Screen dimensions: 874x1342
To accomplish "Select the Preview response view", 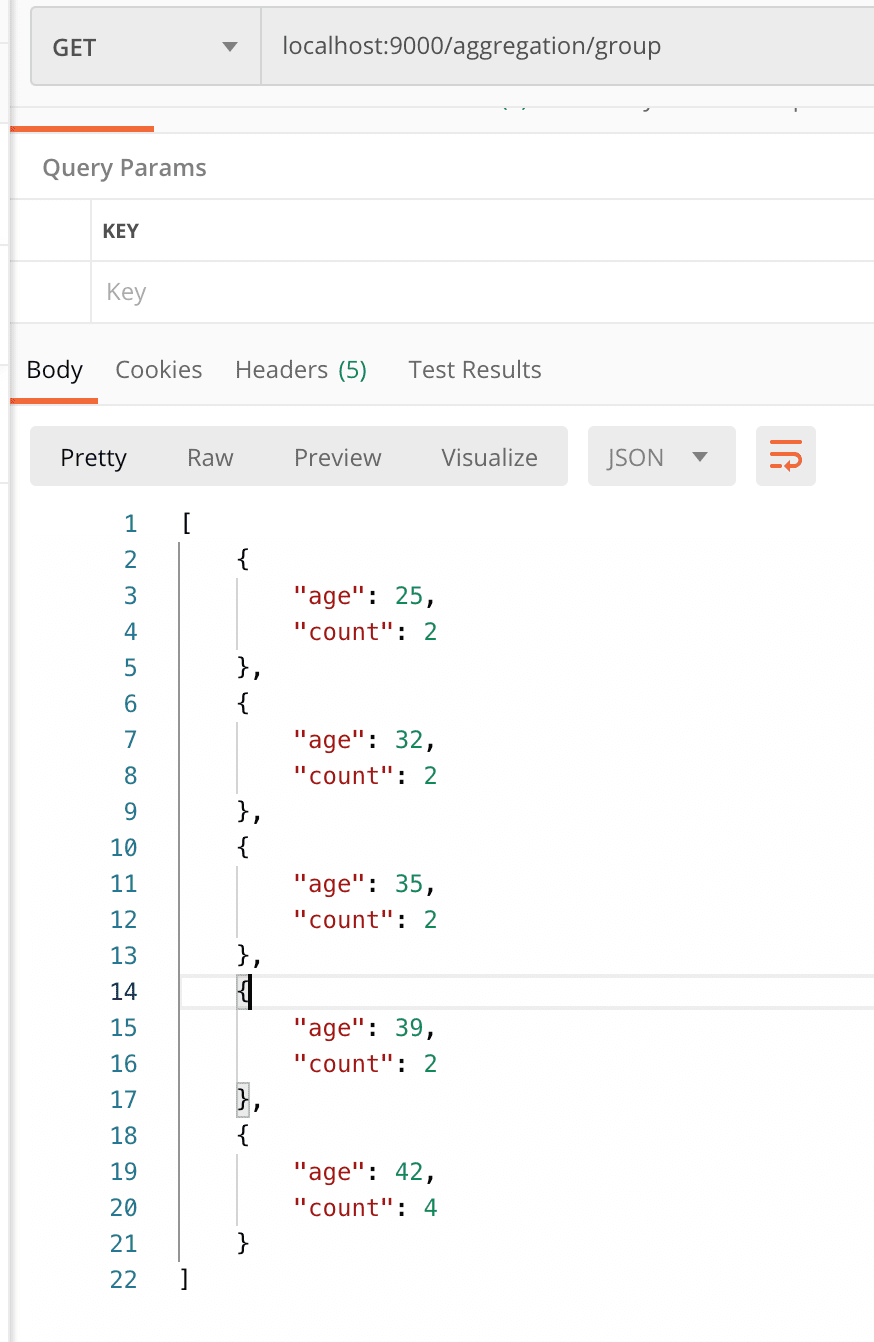I will click(x=338, y=457).
